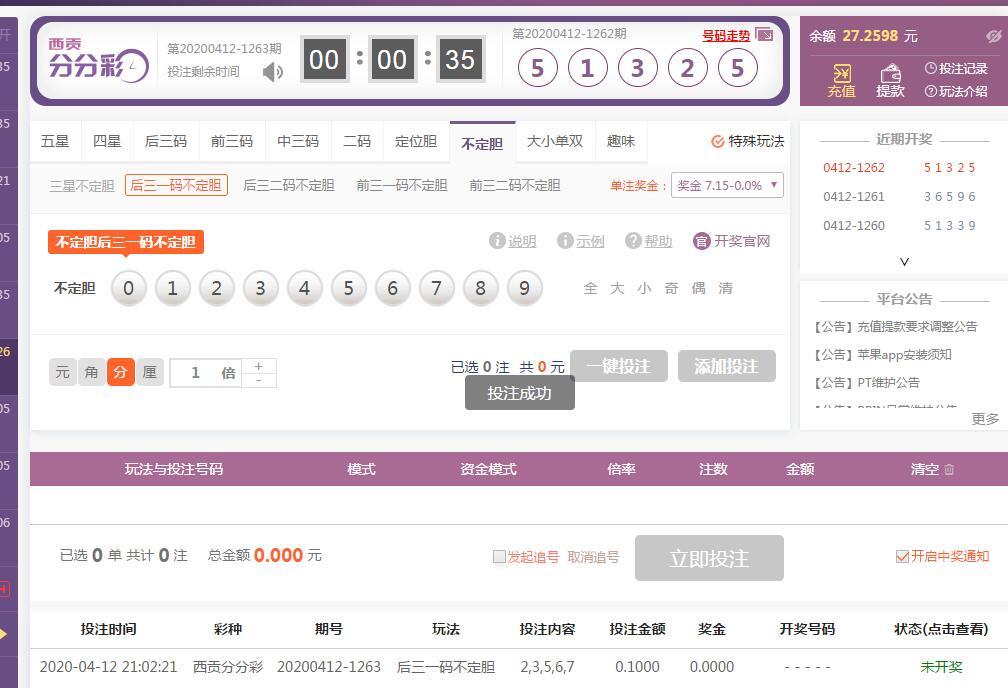The image size is (1008, 688).
Task: Open the 帮助 help link
Action: [649, 240]
